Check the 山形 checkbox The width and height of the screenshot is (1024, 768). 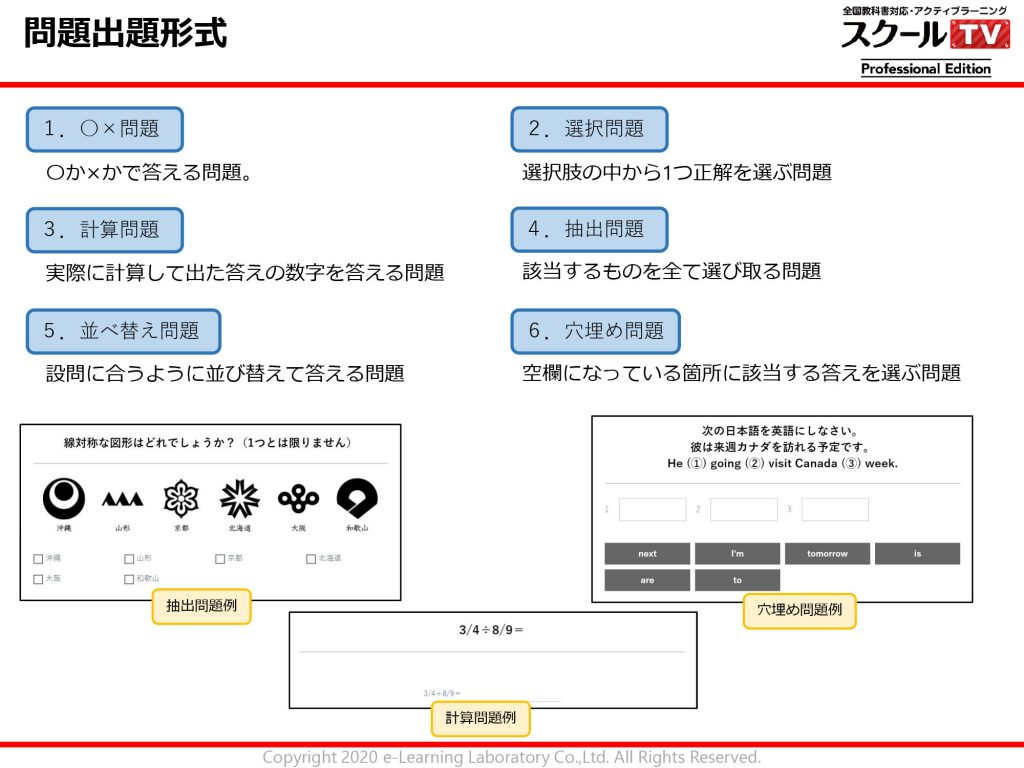pos(129,559)
